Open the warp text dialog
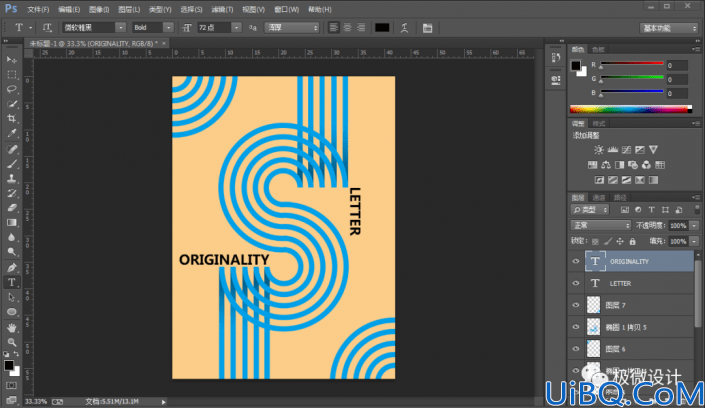705x408 pixels. click(404, 28)
